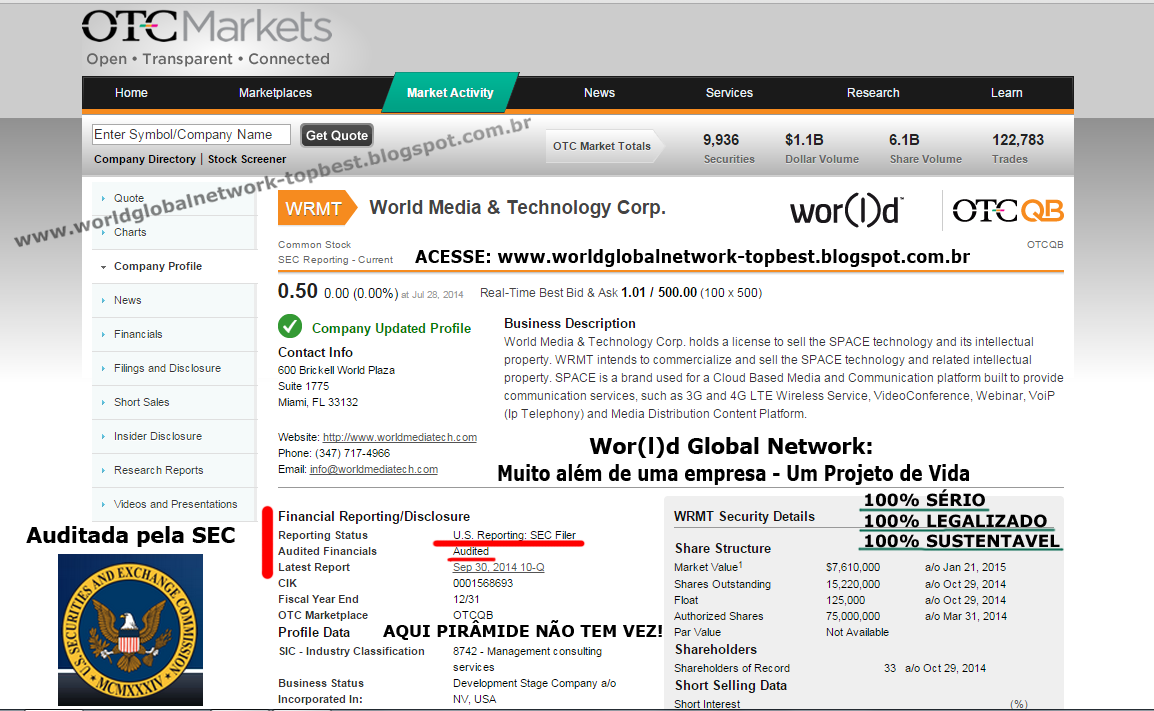Image resolution: width=1154 pixels, height=711 pixels.
Task: Click the OTC Market Totals label
Action: pos(602,146)
